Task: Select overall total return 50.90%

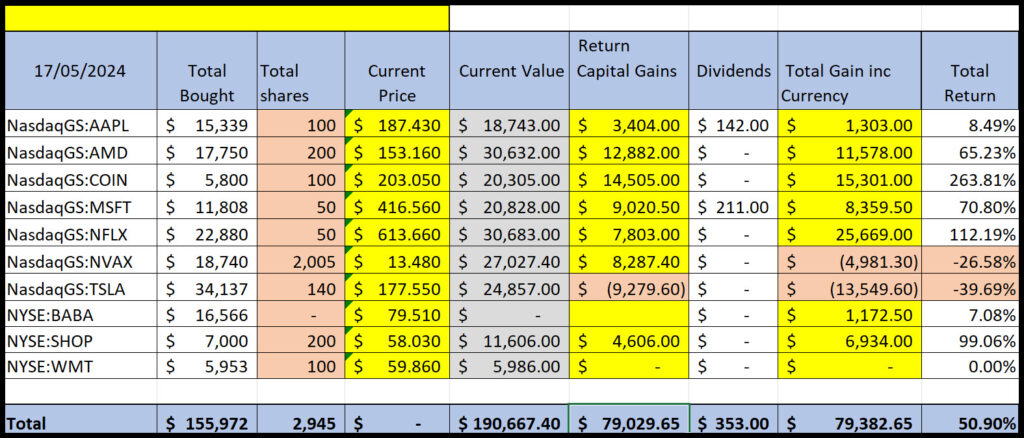Action: tap(970, 420)
